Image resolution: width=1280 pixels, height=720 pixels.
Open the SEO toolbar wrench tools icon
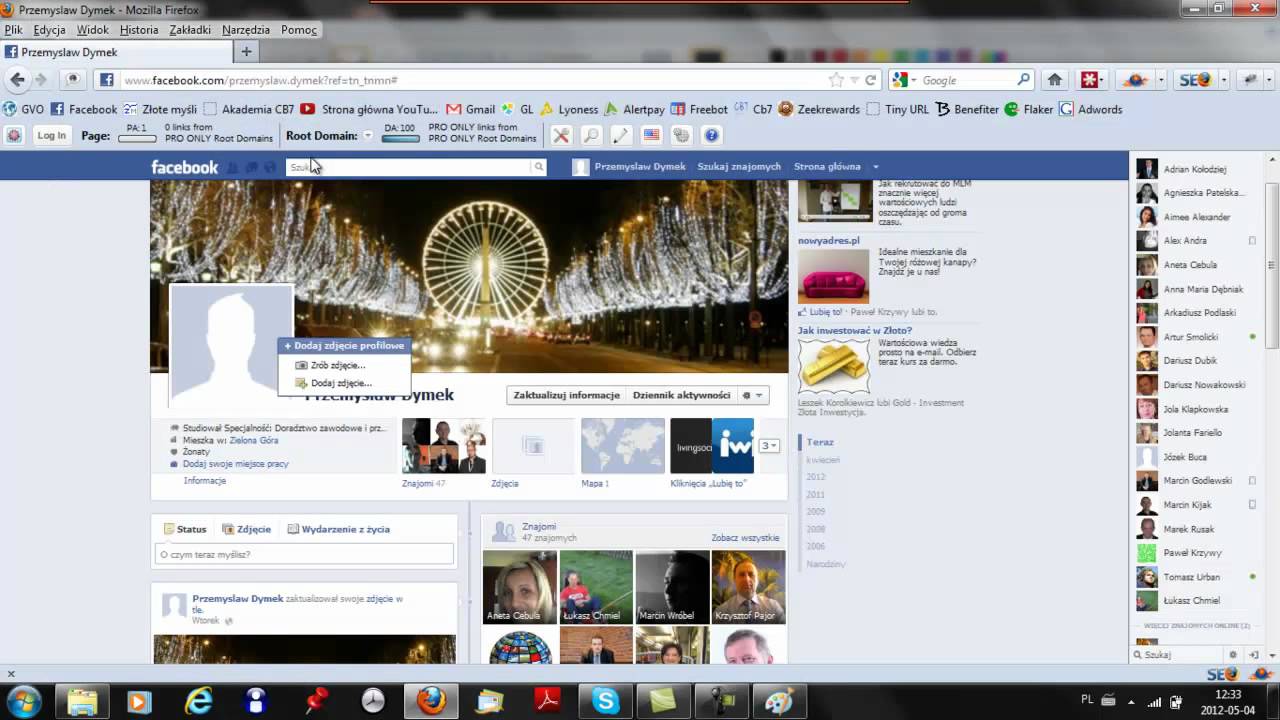[561, 135]
